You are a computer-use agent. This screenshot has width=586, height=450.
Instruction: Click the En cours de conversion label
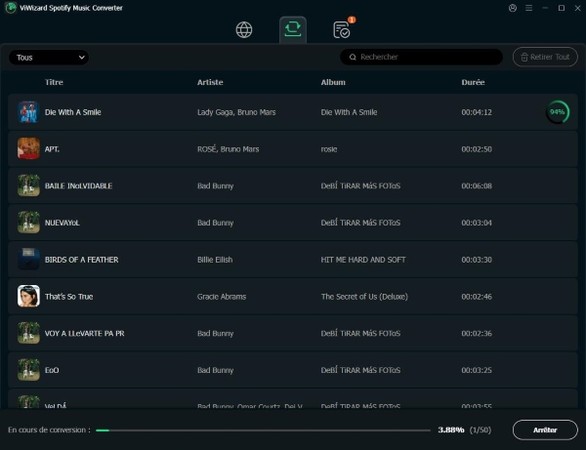pos(49,430)
